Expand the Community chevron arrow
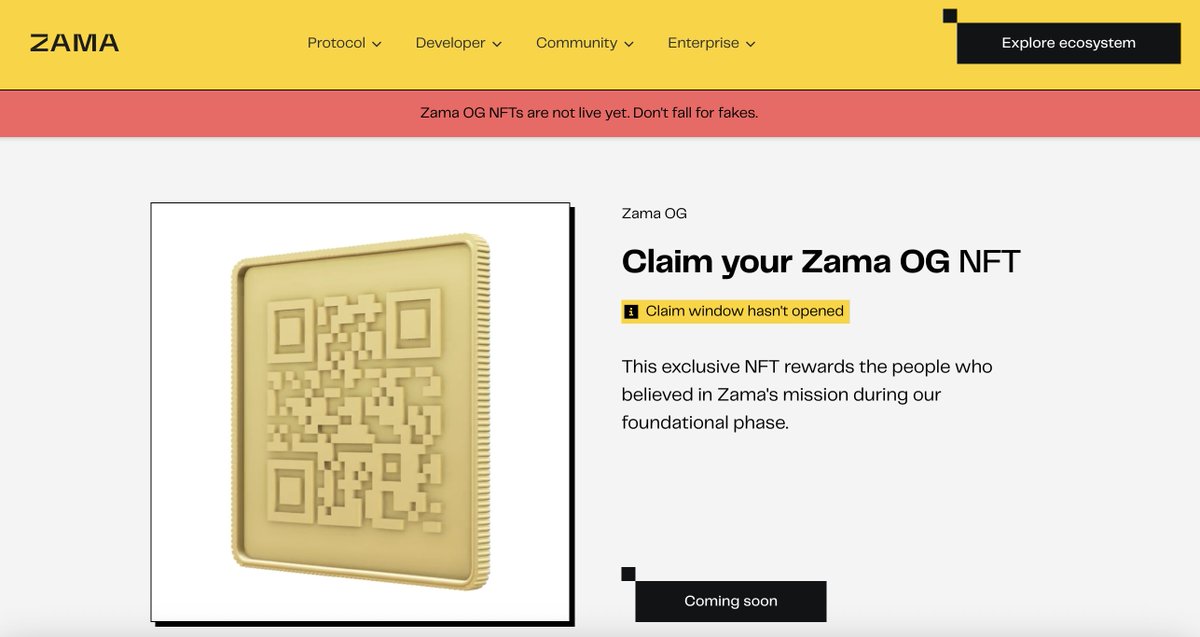 coord(629,44)
